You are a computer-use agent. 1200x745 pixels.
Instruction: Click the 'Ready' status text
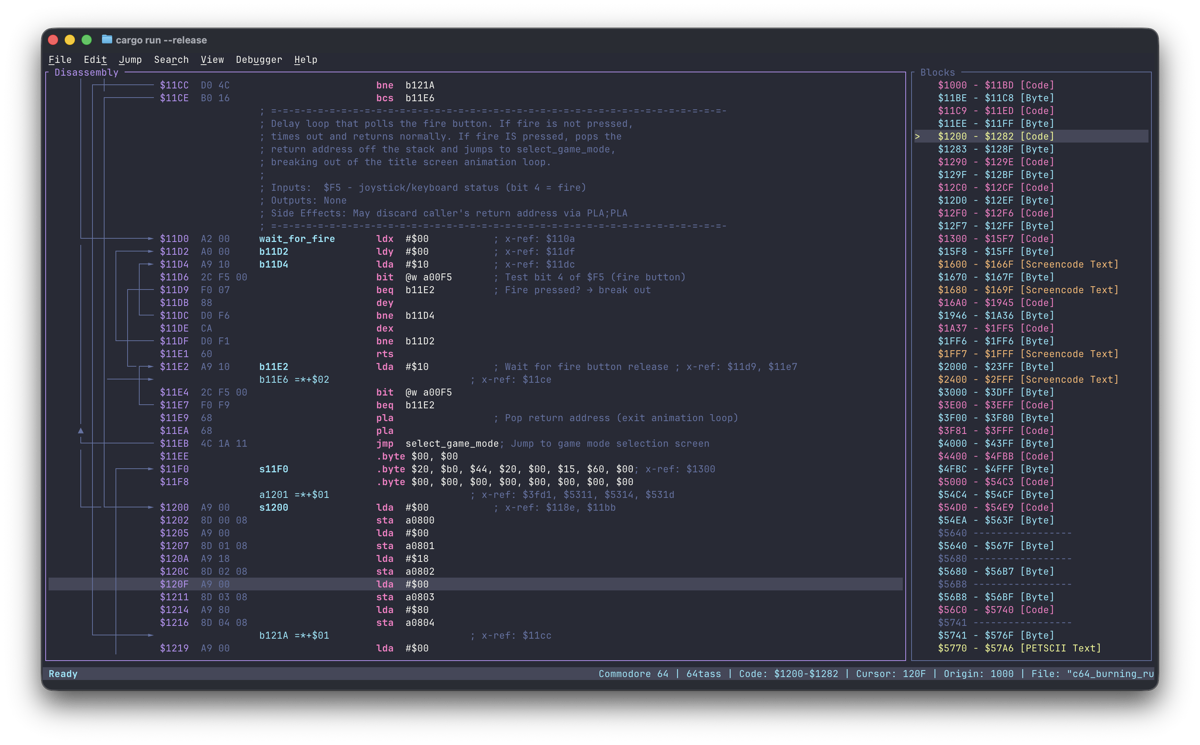[x=63, y=674]
